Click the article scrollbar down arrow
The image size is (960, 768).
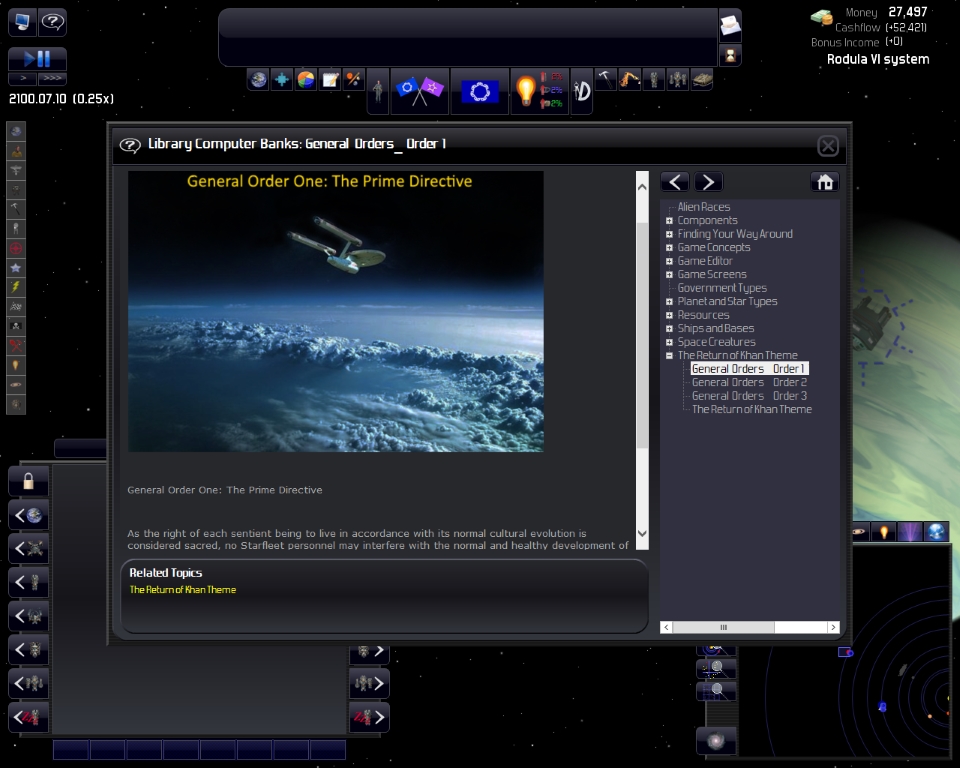click(x=642, y=533)
